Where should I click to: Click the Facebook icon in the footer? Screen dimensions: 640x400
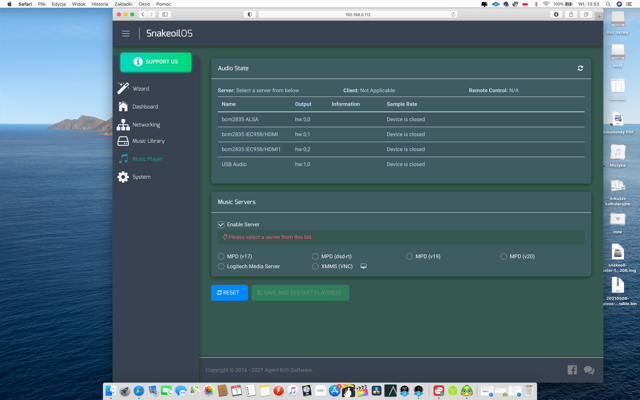[x=572, y=370]
